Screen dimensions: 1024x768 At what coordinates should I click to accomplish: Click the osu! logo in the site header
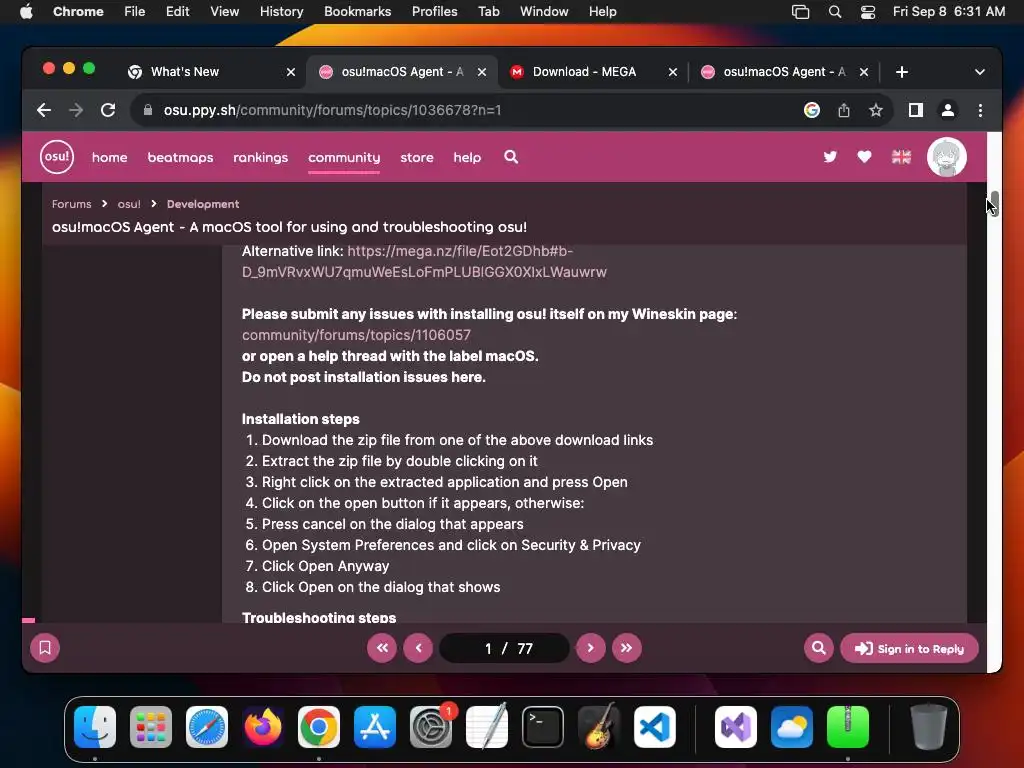tap(57, 157)
